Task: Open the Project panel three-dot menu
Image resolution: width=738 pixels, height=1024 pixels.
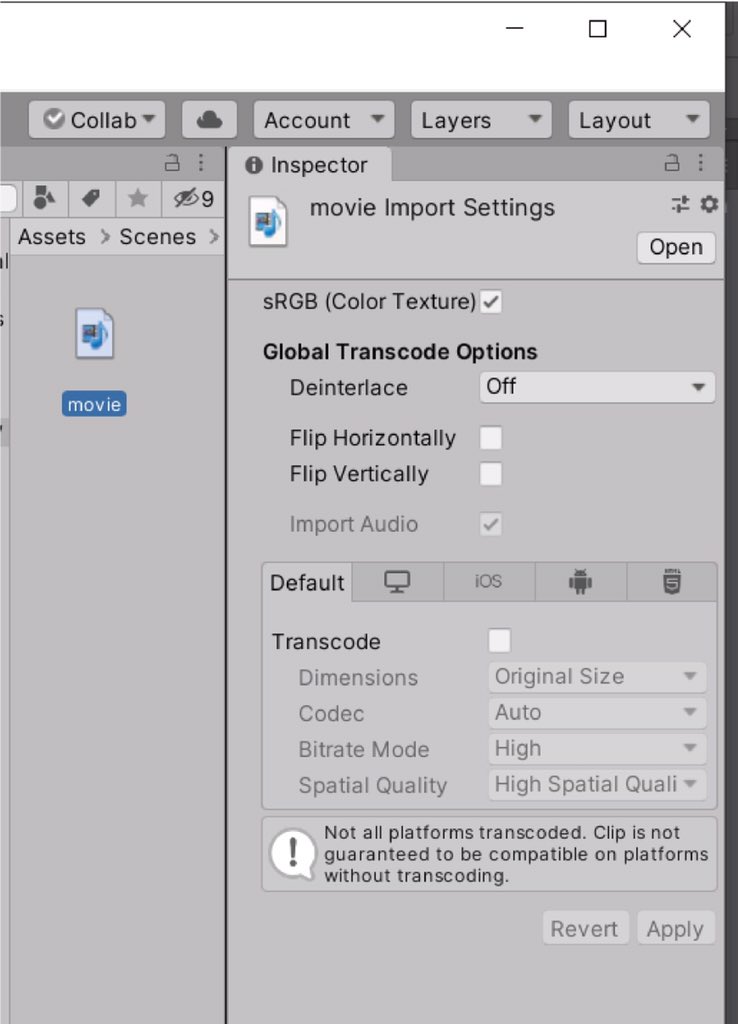Action: [201, 162]
